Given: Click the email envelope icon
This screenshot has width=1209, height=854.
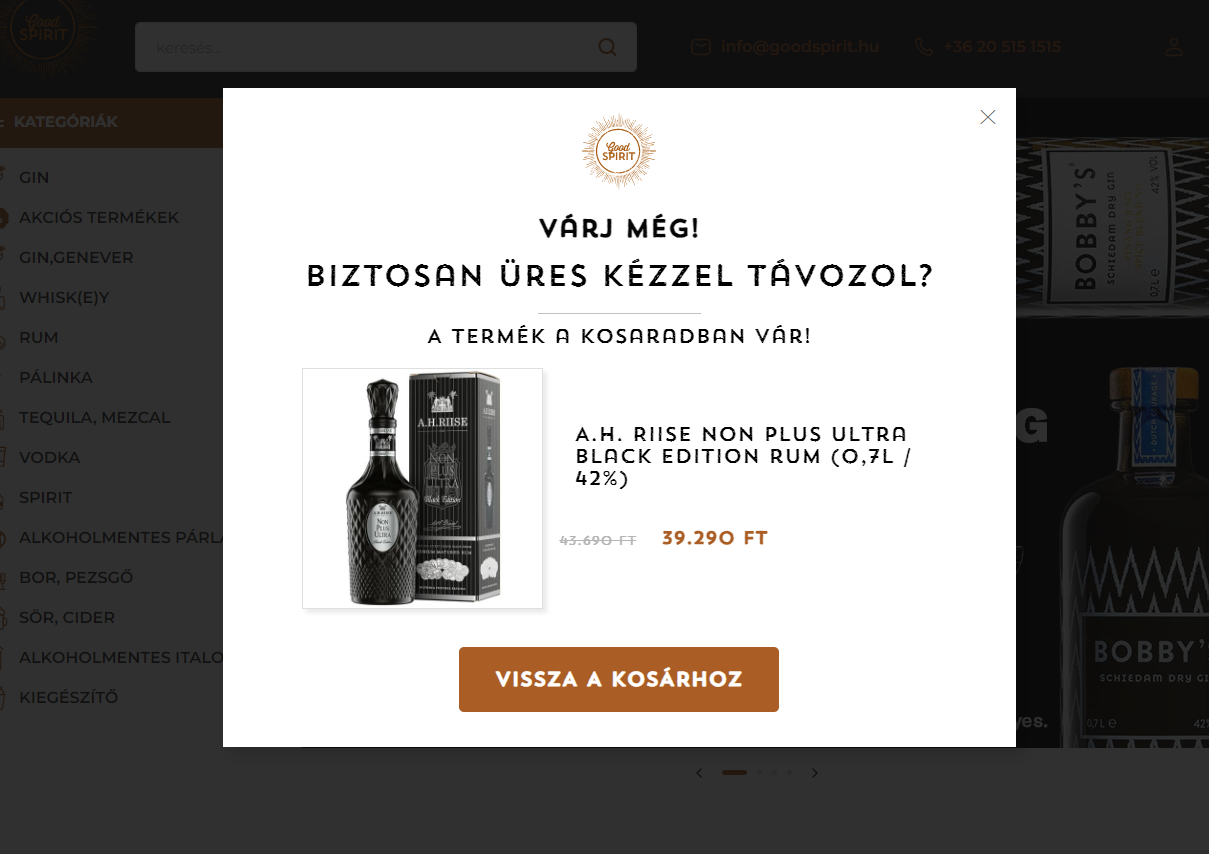Looking at the screenshot, I should (x=700, y=47).
